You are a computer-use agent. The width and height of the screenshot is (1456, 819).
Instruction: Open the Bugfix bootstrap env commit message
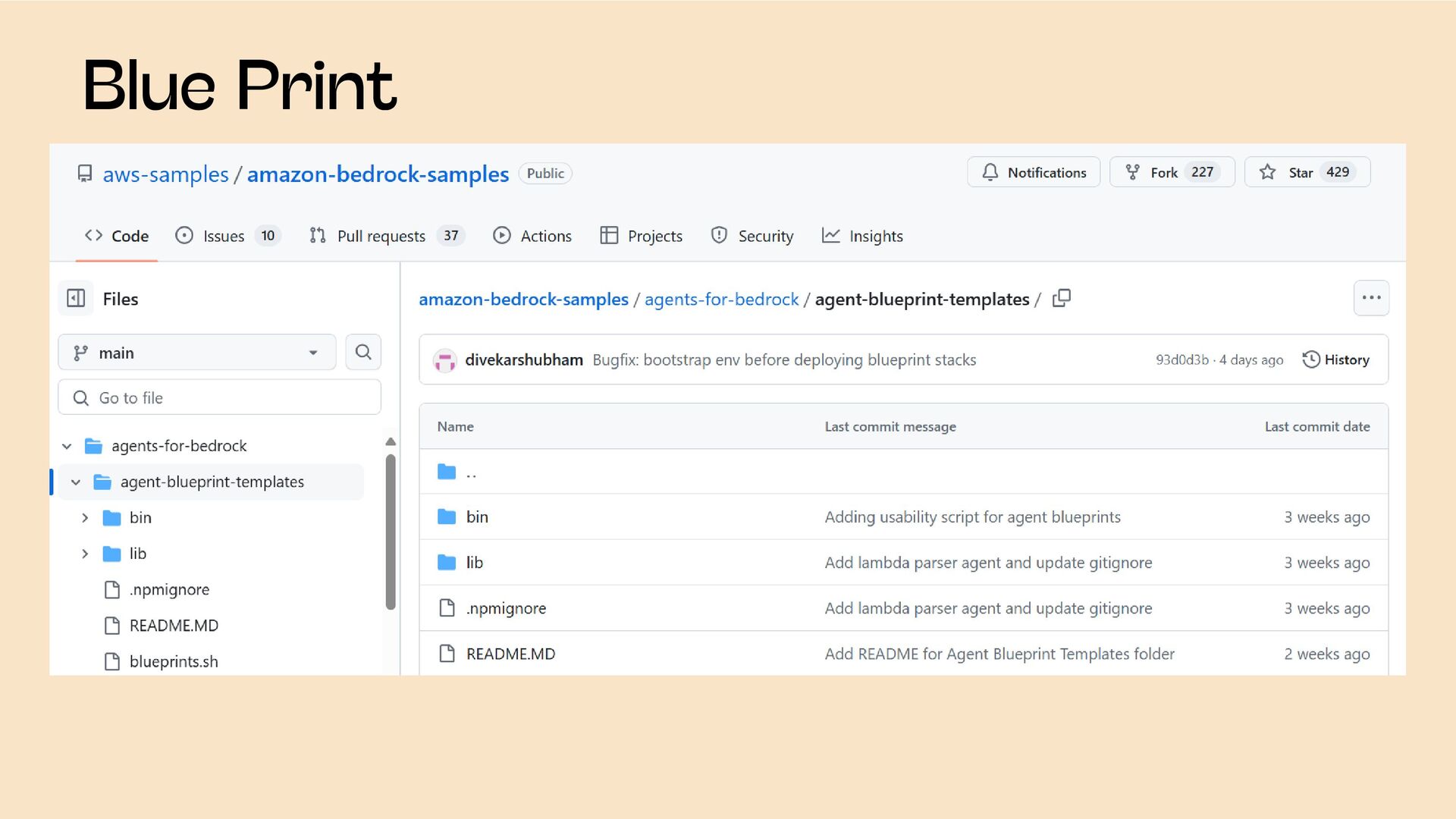[x=784, y=359]
